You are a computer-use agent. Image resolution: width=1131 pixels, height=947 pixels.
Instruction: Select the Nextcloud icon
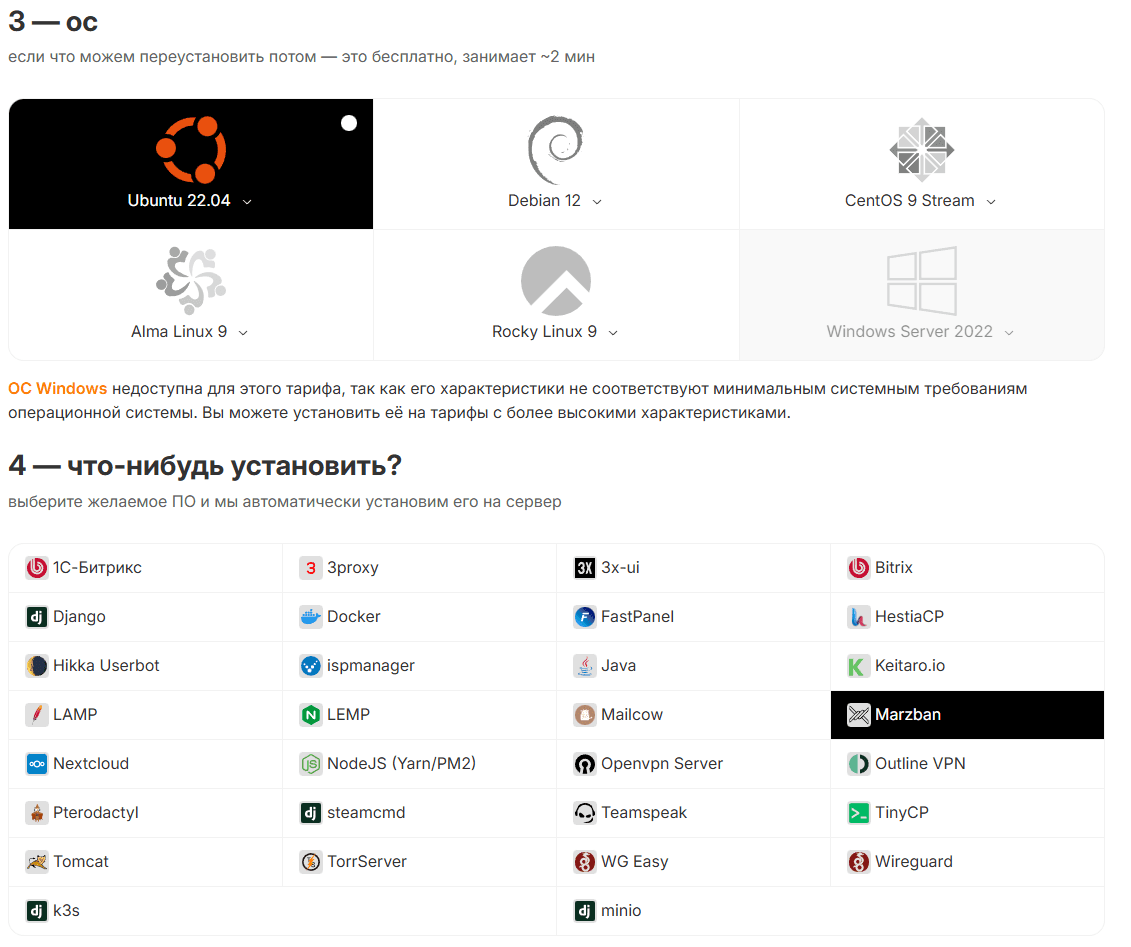[37, 764]
